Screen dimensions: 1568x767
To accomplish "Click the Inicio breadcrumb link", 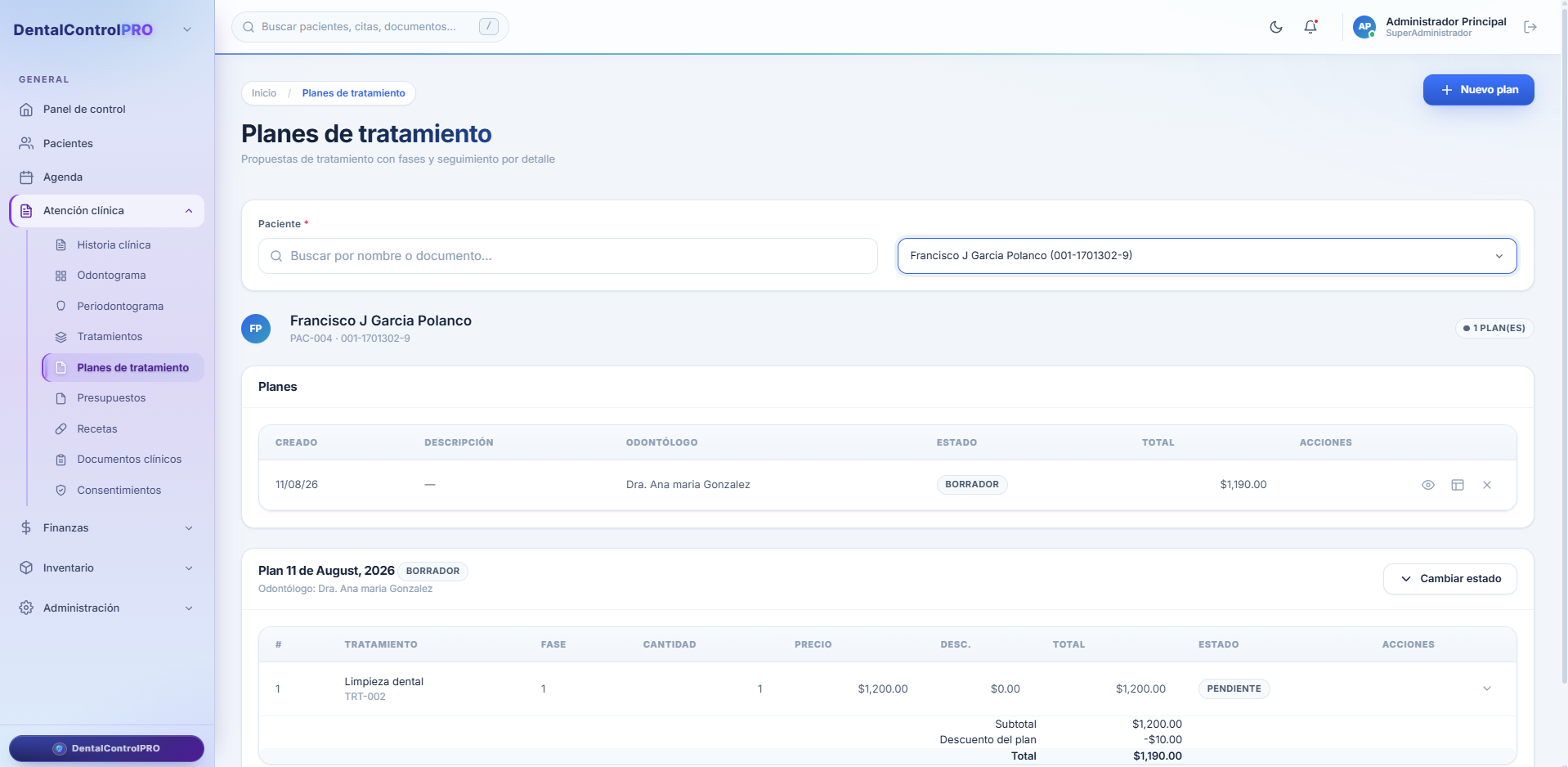I will [x=264, y=93].
